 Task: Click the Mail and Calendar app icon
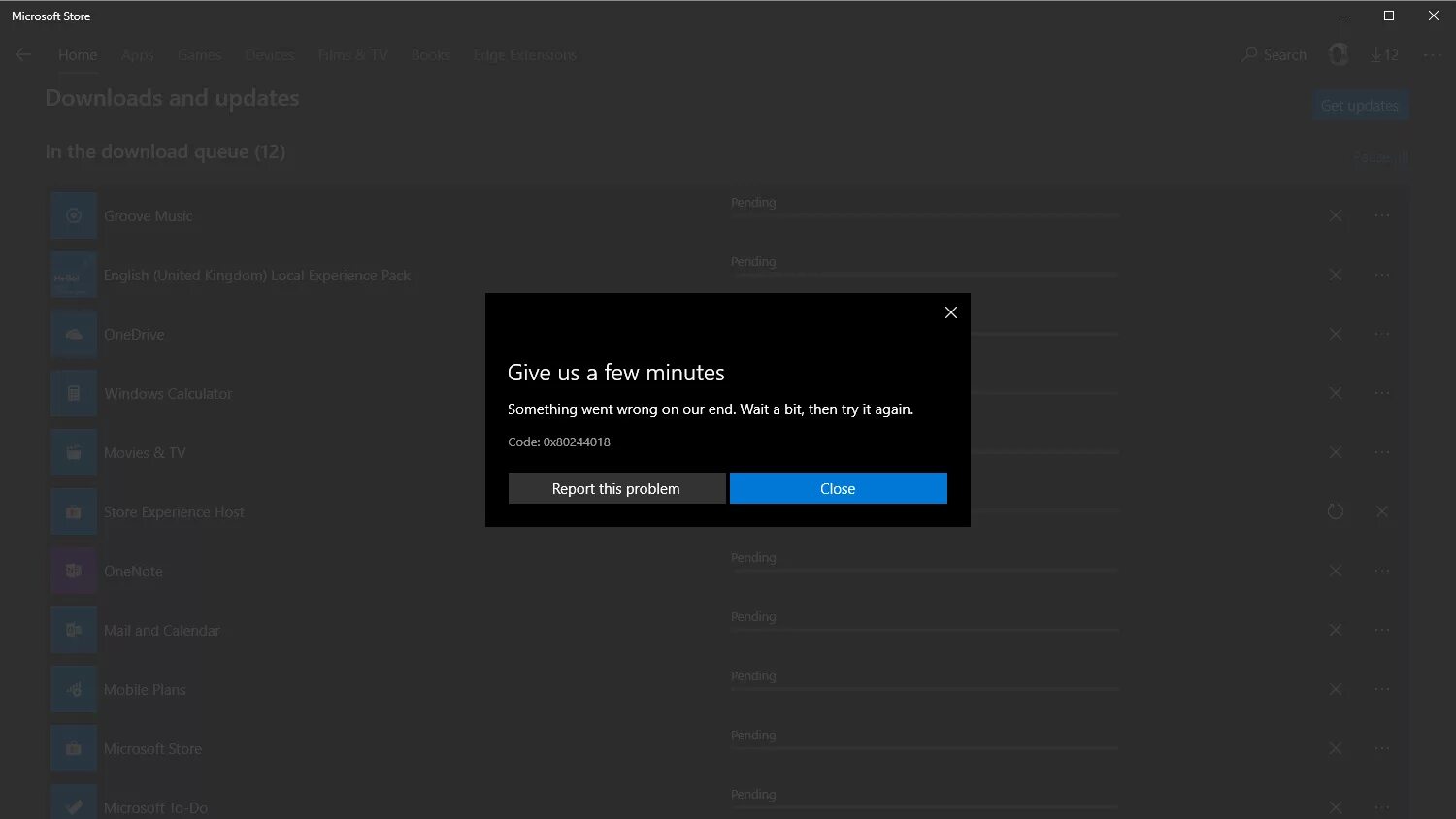74,630
